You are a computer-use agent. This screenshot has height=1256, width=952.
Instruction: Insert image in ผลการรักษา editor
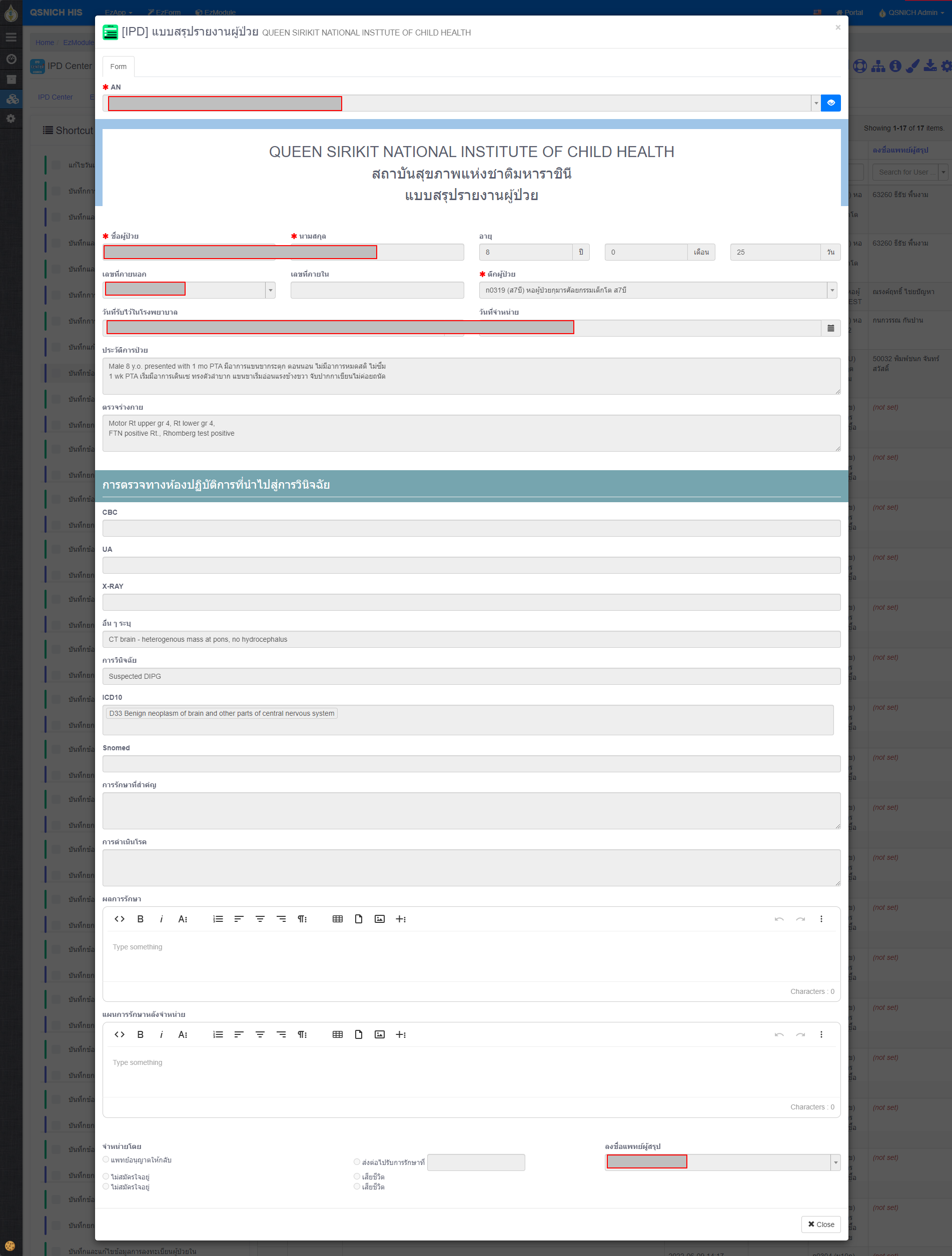pos(379,919)
